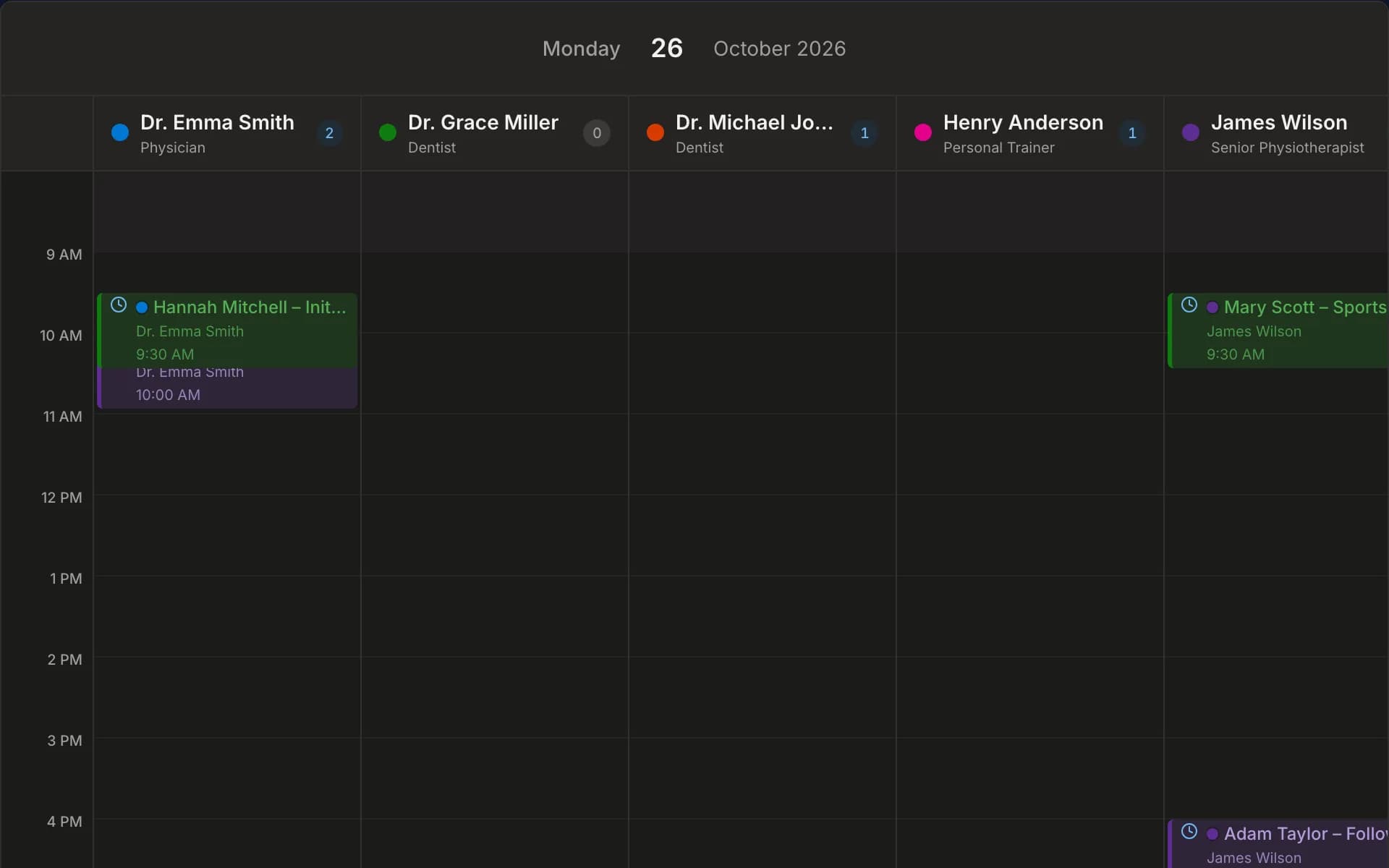Click the 12 PM time label

[x=61, y=498]
